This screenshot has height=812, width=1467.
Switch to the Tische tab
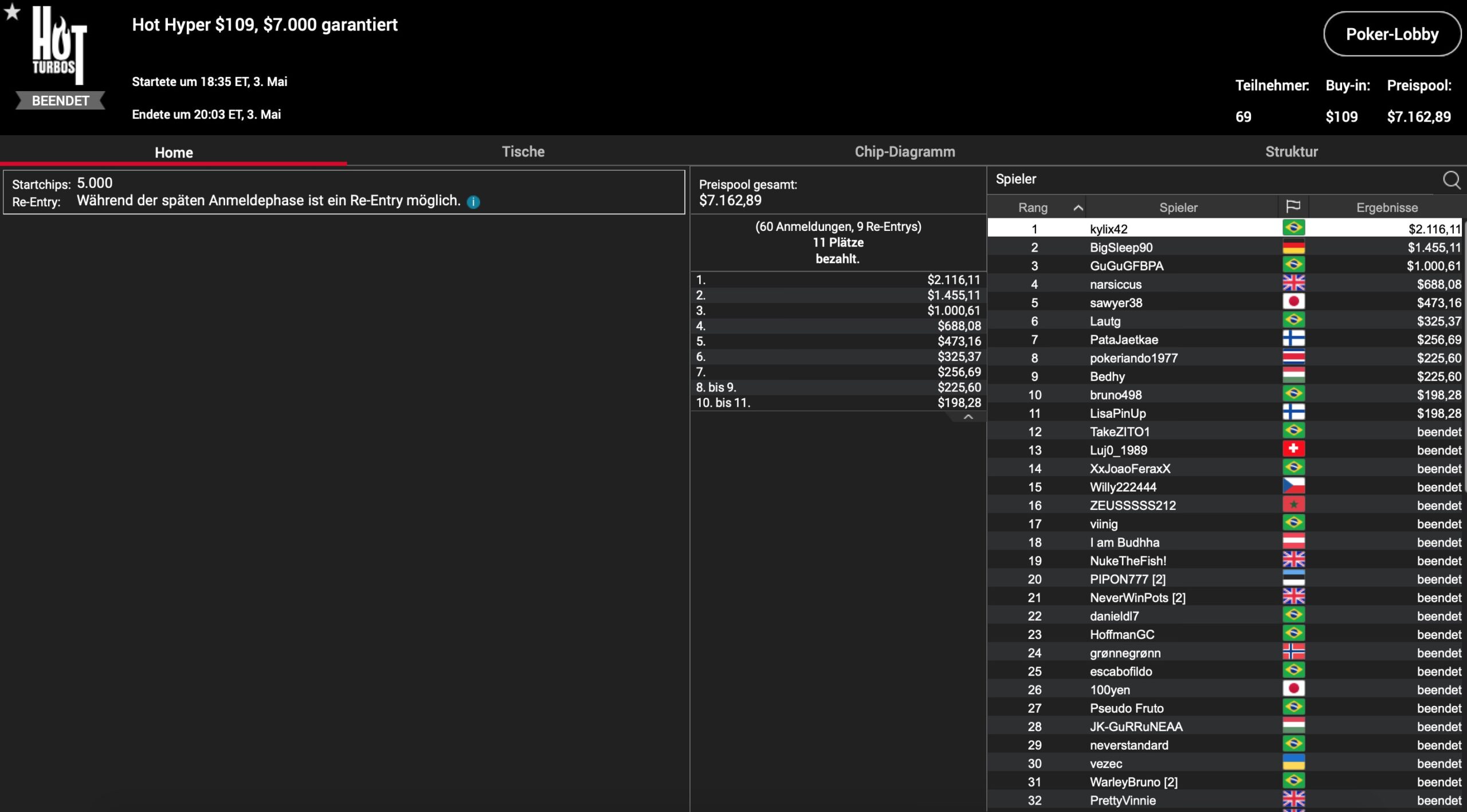(523, 152)
